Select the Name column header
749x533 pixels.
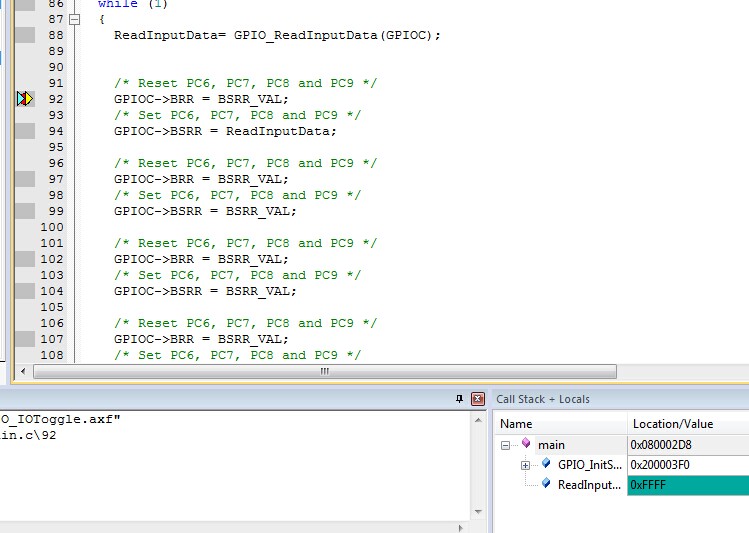560,424
